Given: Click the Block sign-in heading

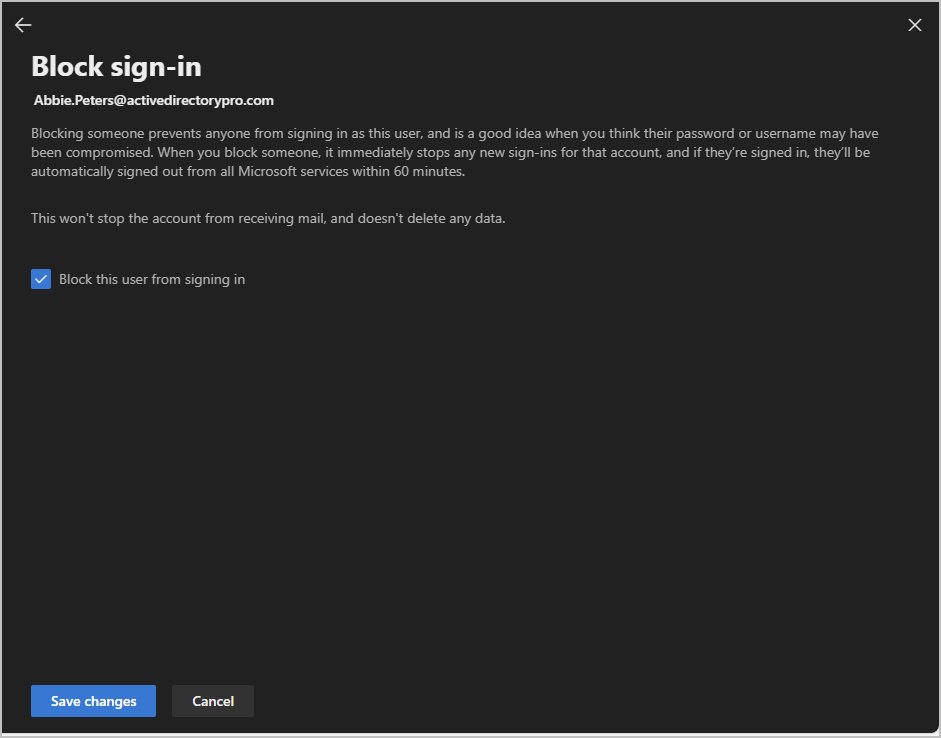Looking at the screenshot, I should (116, 66).
